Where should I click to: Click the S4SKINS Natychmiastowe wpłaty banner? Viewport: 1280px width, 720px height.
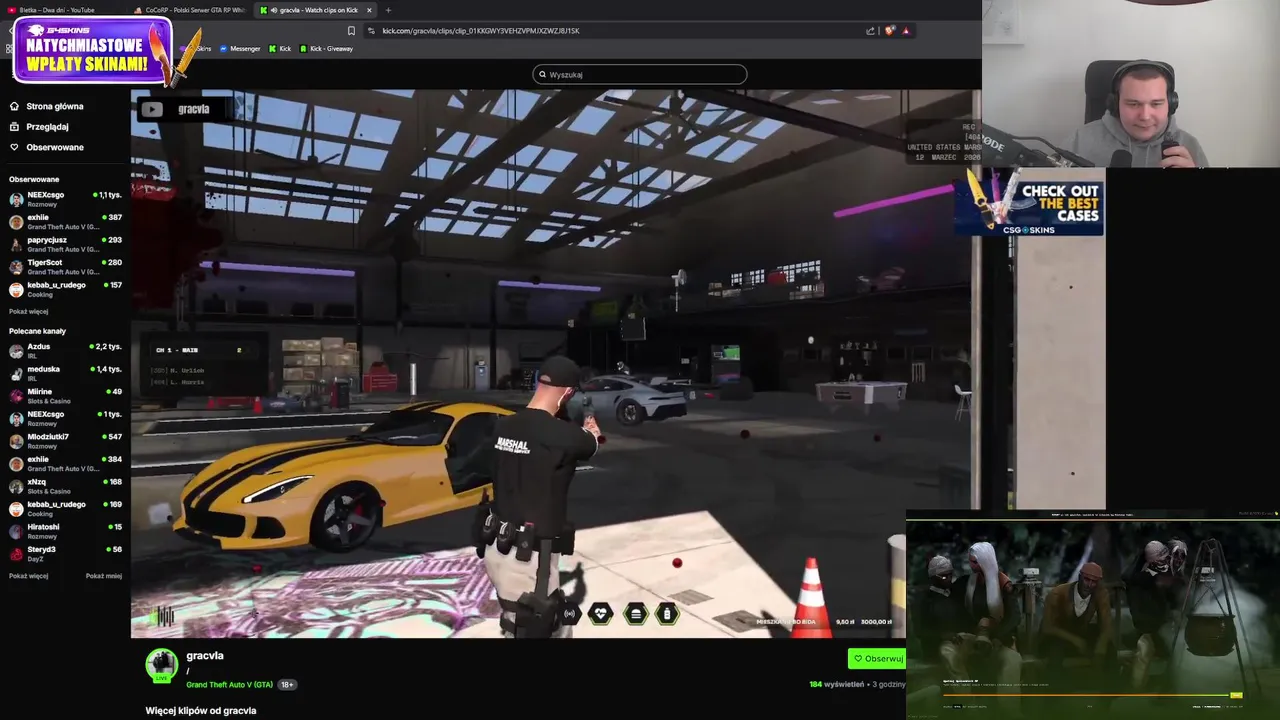point(92,50)
